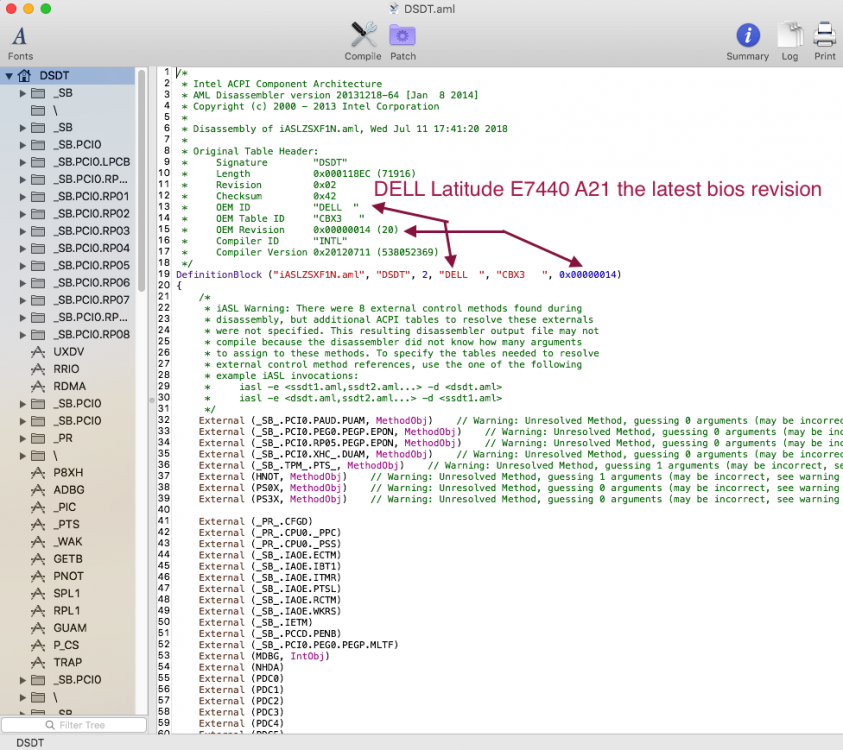The image size is (843, 750).
Task: Click the DSDT.aml window title
Action: pyautogui.click(x=429, y=9)
